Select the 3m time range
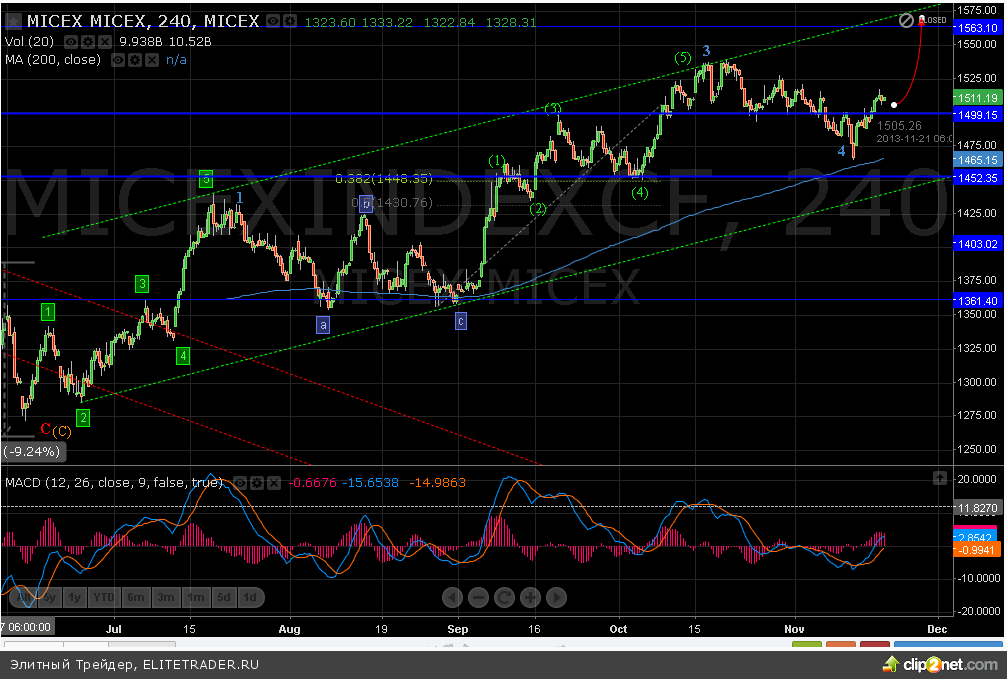This screenshot has height=679, width=1007. click(x=166, y=597)
